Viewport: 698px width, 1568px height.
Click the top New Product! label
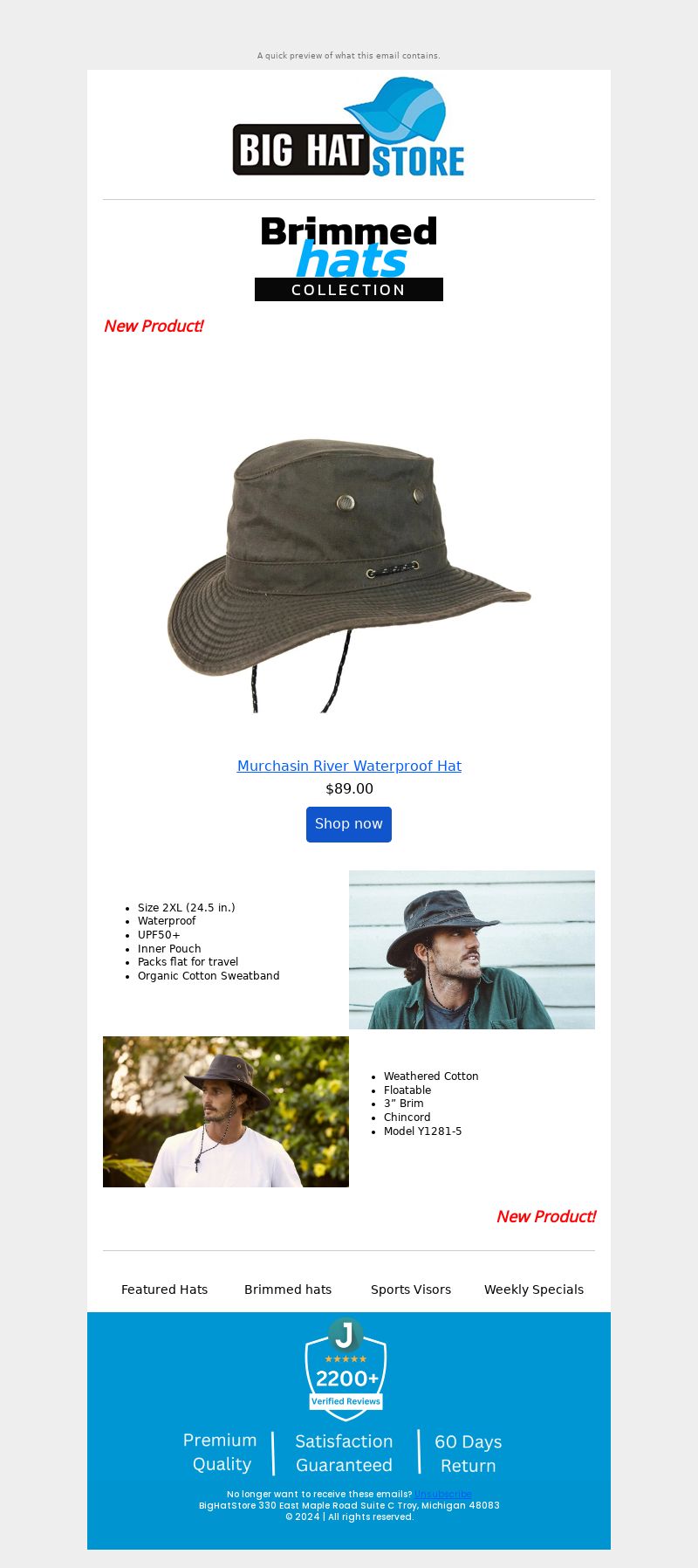[154, 326]
